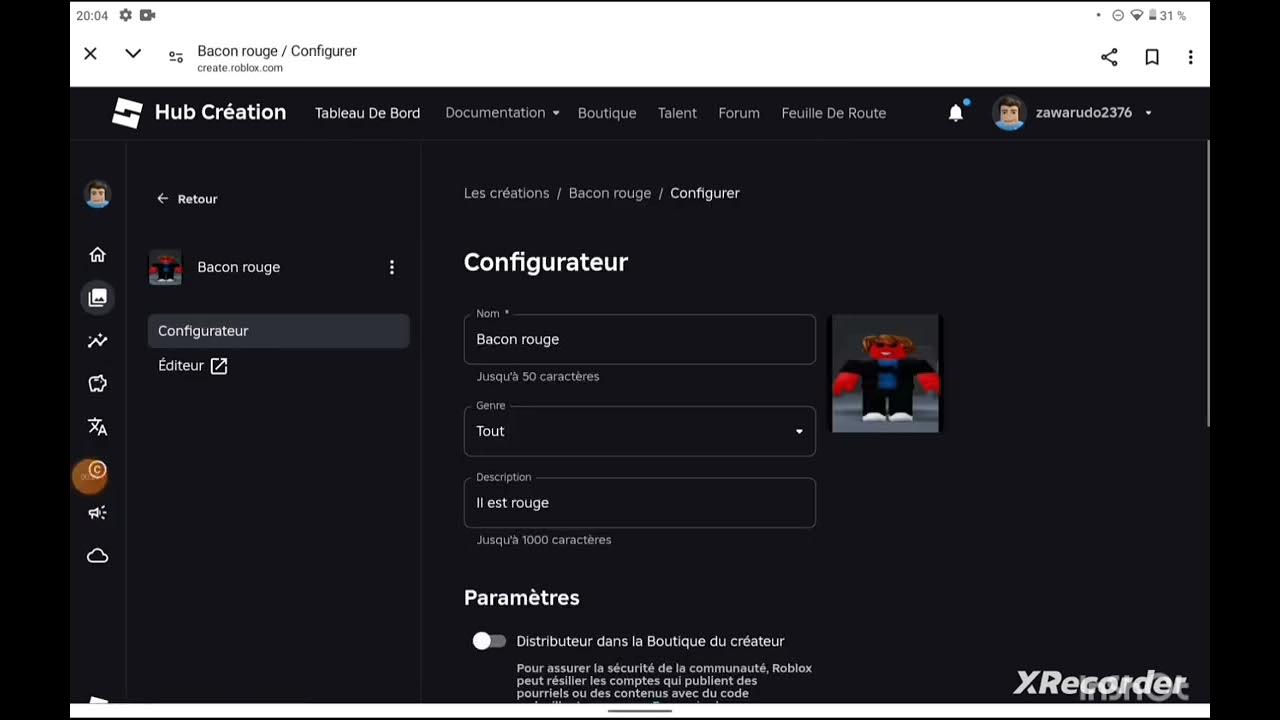1280x720 pixels.
Task: Focus the Nom input field
Action: 640,339
